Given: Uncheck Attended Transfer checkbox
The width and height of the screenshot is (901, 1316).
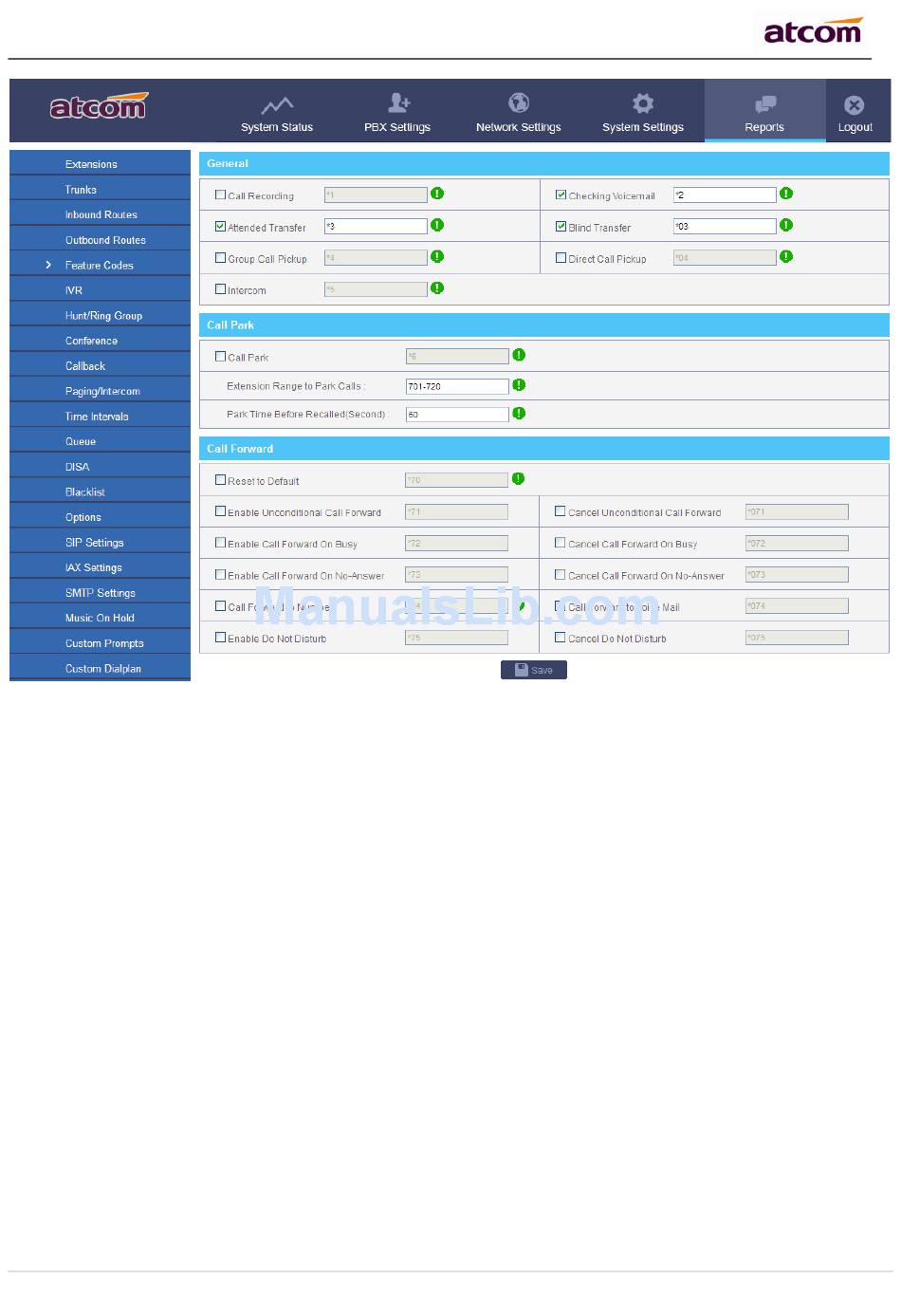Looking at the screenshot, I should pyautogui.click(x=220, y=227).
